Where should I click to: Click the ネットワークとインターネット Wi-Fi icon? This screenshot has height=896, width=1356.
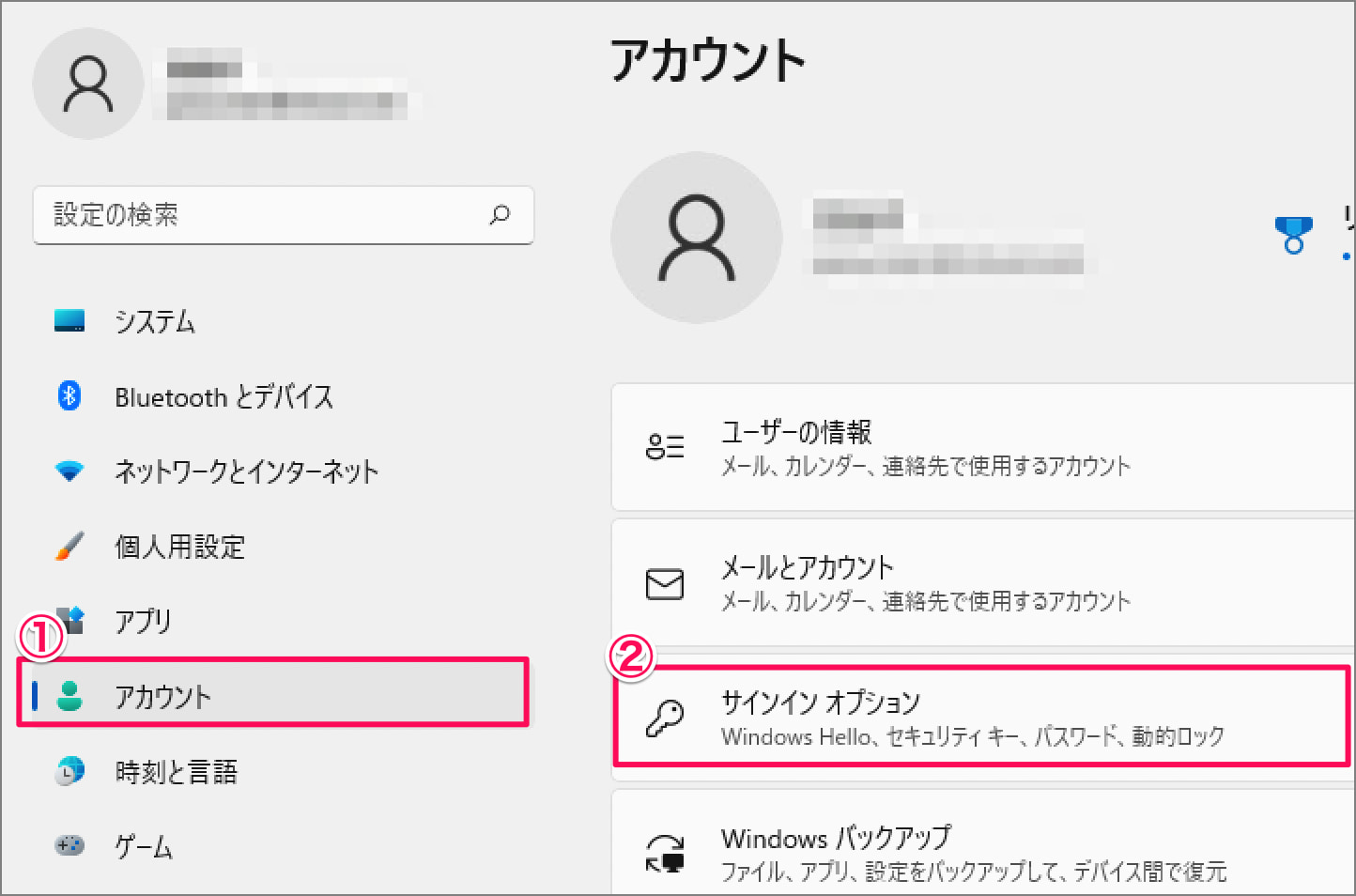68,471
